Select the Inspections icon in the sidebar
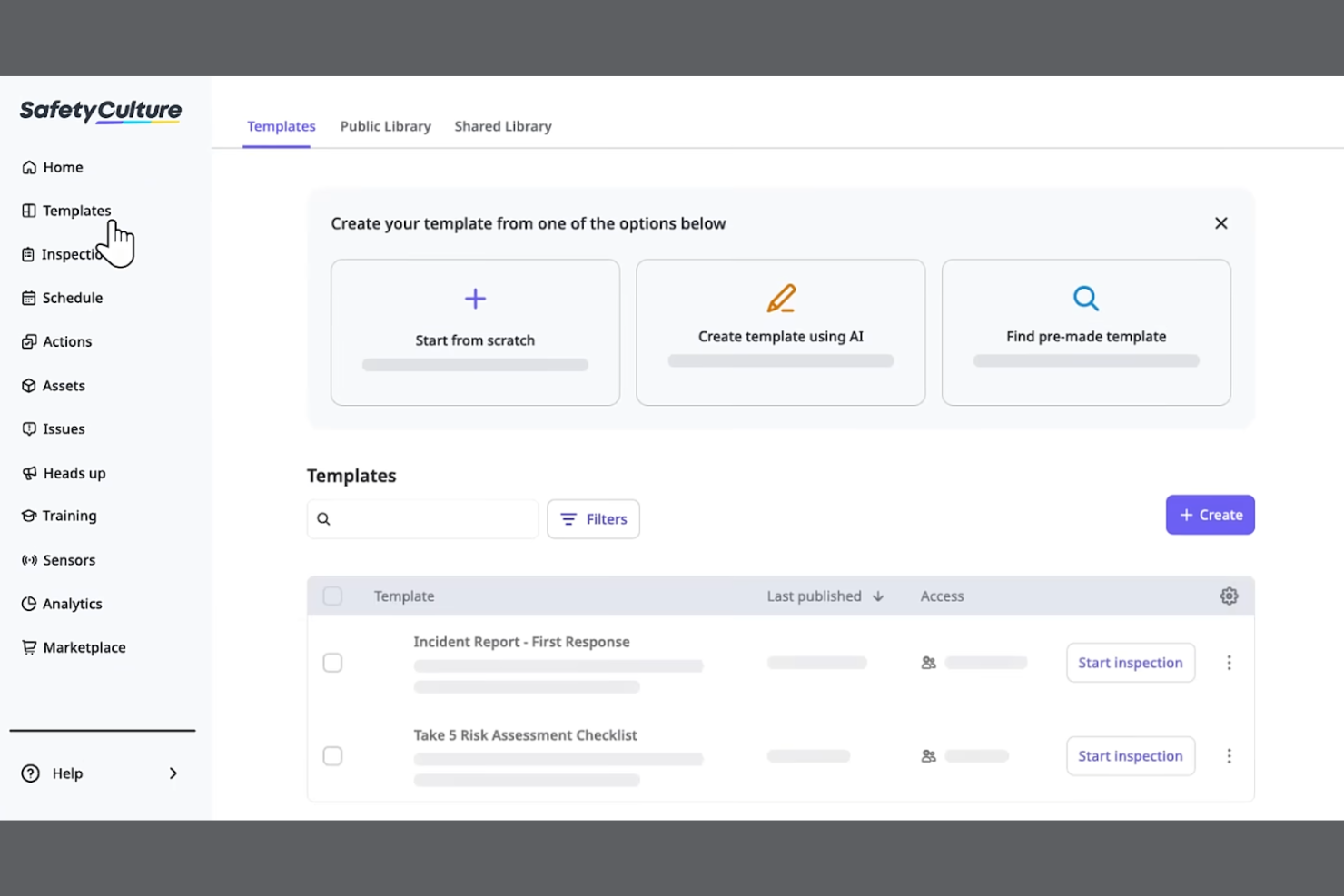The height and width of the screenshot is (896, 1344). tap(28, 254)
